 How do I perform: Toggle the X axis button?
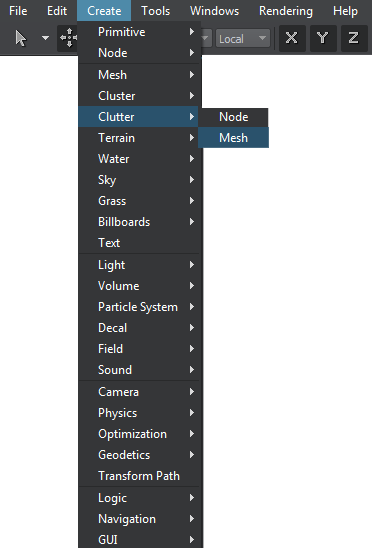pos(292,38)
